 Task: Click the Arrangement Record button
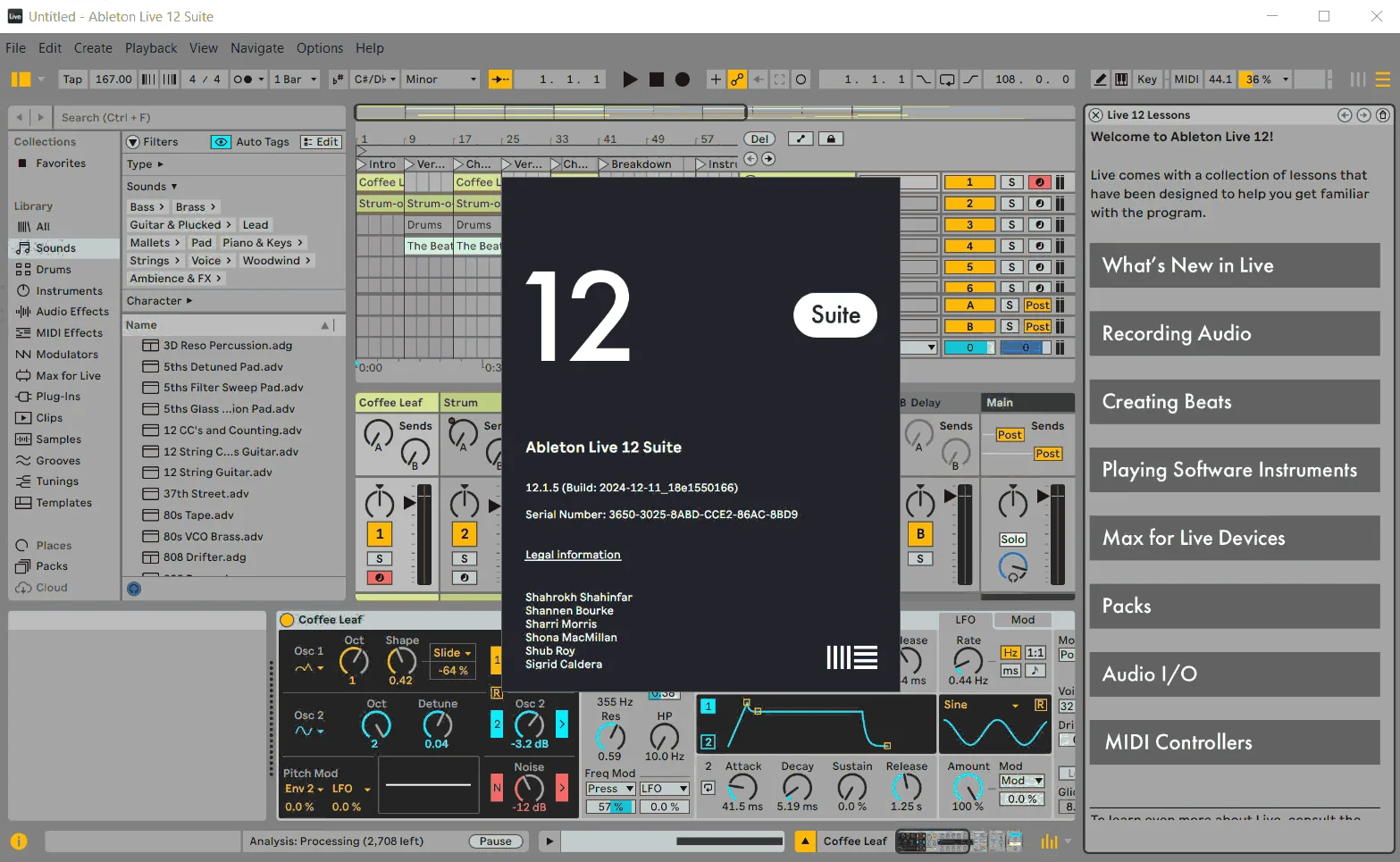pos(683,80)
